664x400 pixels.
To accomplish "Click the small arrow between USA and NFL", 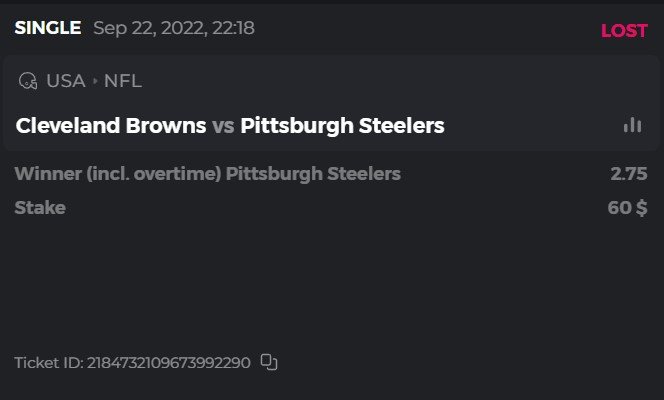I will click(95, 81).
